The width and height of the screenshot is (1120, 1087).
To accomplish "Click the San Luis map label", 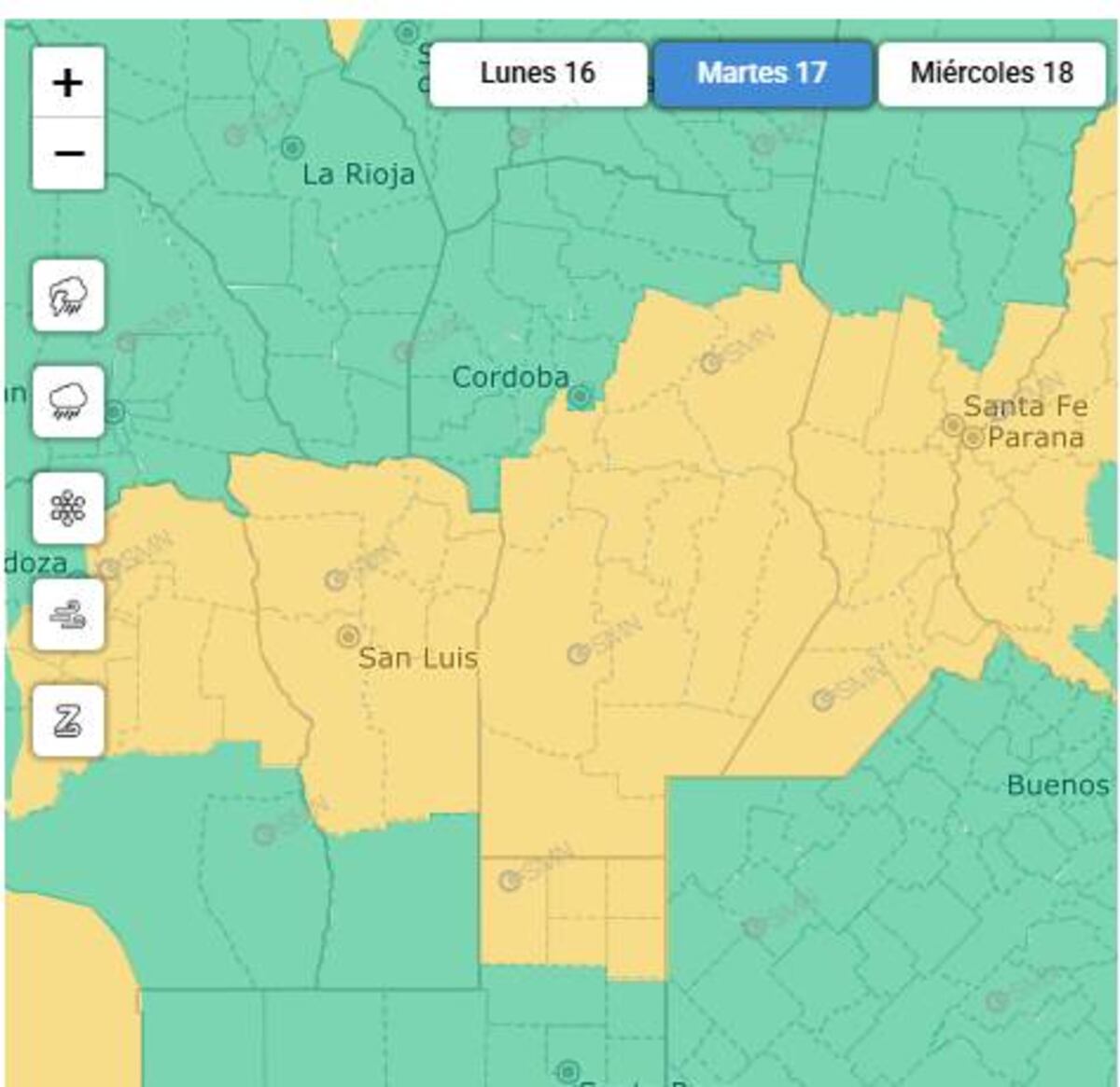I will tap(418, 658).
